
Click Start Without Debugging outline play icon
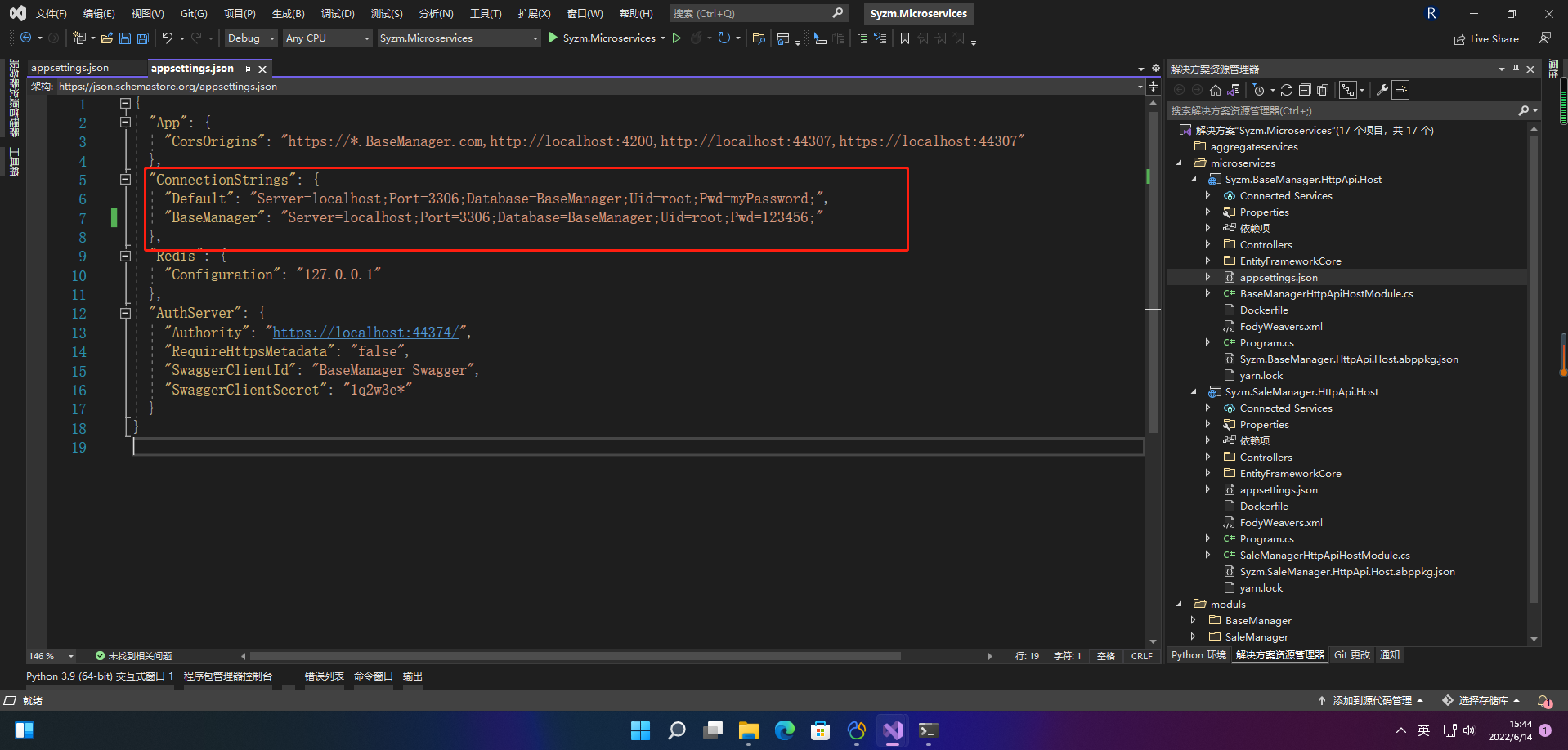(x=677, y=38)
